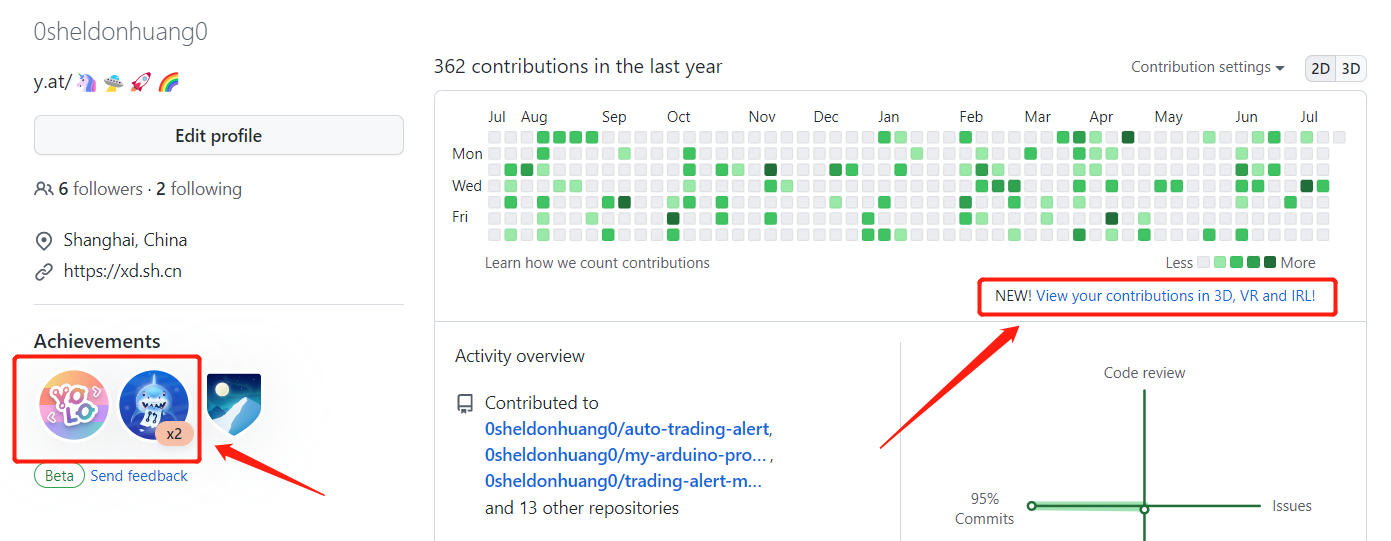The height and width of the screenshot is (541, 1391).
Task: Click the website link chain icon
Action: pyautogui.click(x=43, y=271)
